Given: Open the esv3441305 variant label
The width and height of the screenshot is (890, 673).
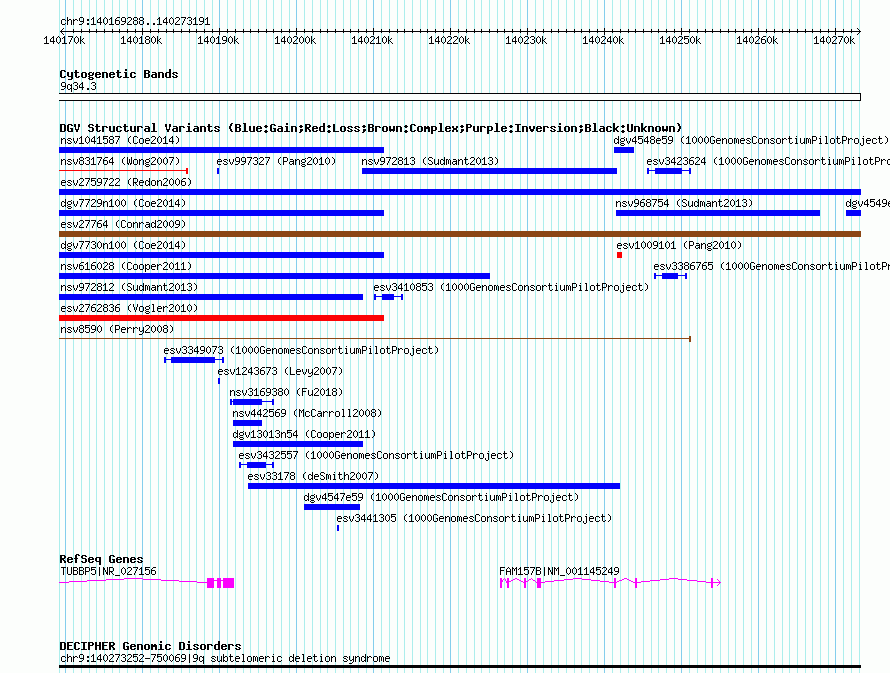Looking at the screenshot, I should click(x=474, y=518).
